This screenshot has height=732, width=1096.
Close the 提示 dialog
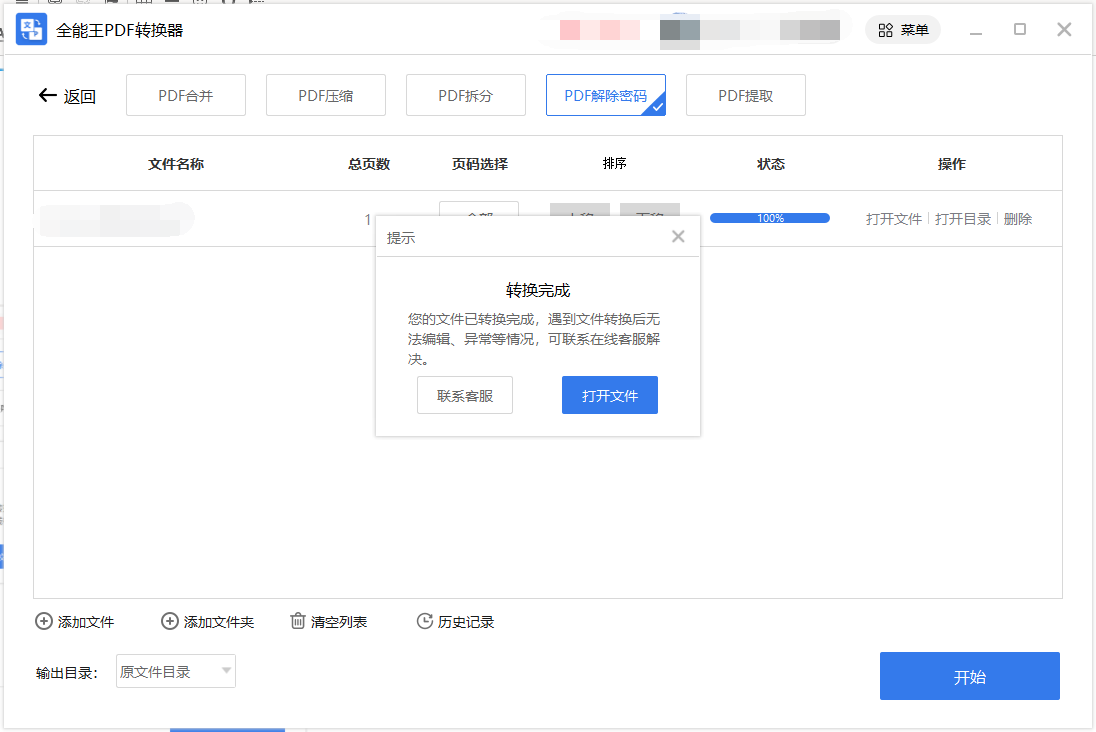[678, 236]
